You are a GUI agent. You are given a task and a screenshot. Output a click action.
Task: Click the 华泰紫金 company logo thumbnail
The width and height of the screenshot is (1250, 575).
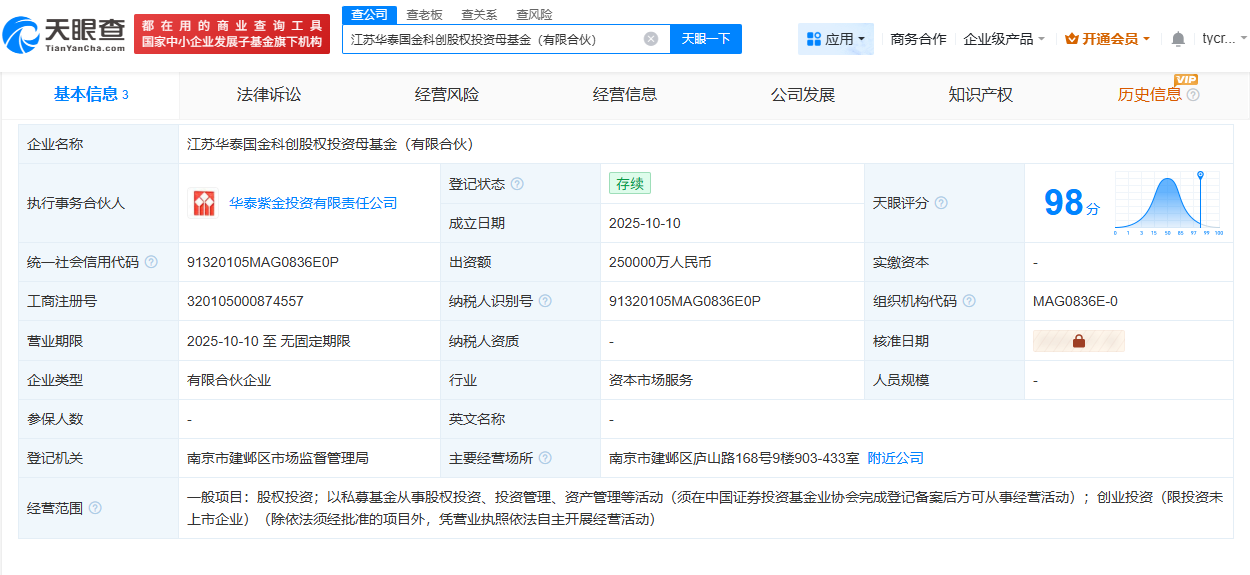(x=203, y=203)
